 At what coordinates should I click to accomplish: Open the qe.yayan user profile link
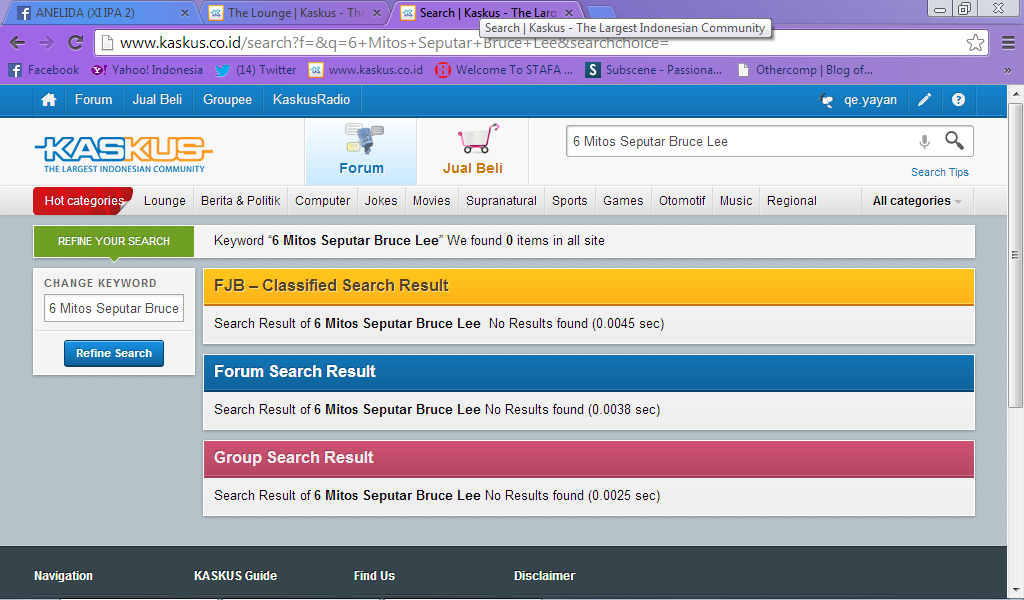pos(870,100)
